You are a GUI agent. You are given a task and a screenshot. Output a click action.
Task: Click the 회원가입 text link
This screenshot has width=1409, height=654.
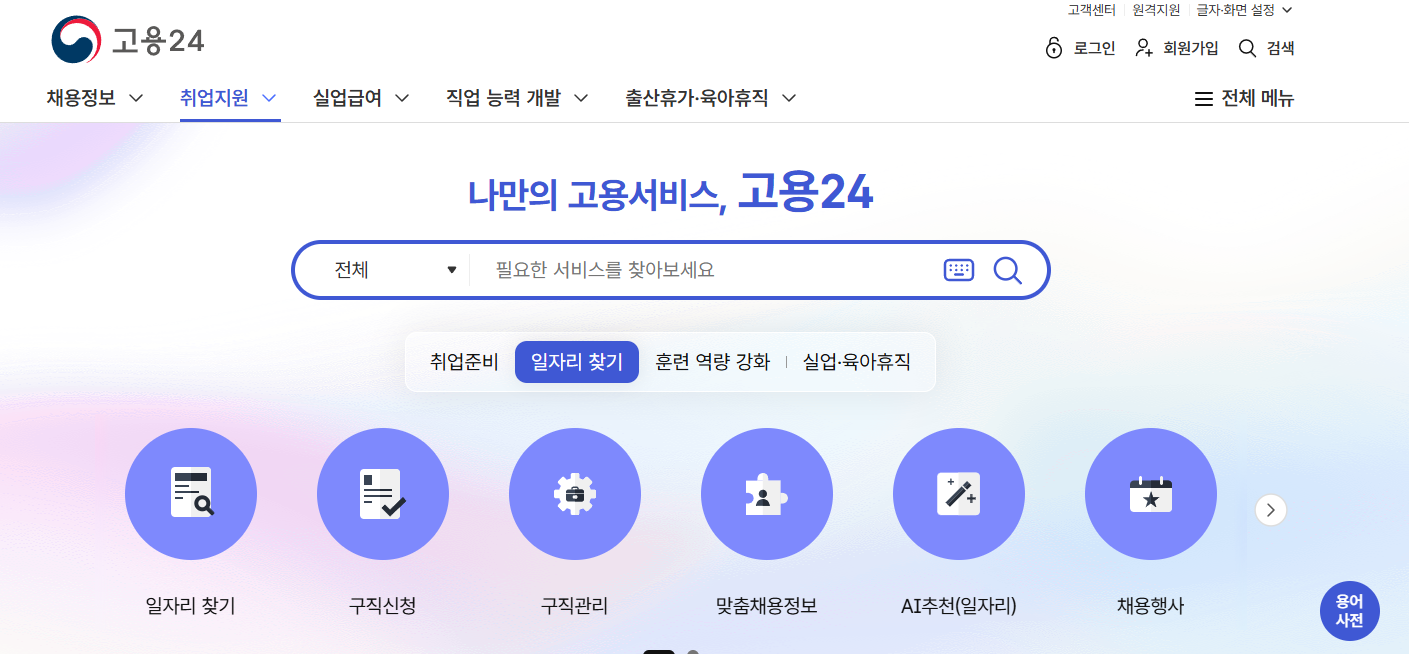coord(1191,48)
